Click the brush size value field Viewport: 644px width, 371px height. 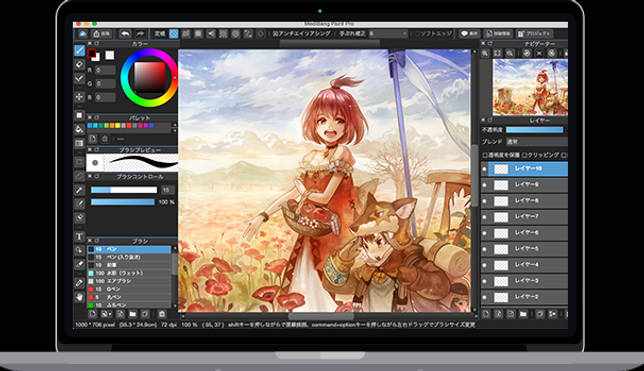(166, 190)
